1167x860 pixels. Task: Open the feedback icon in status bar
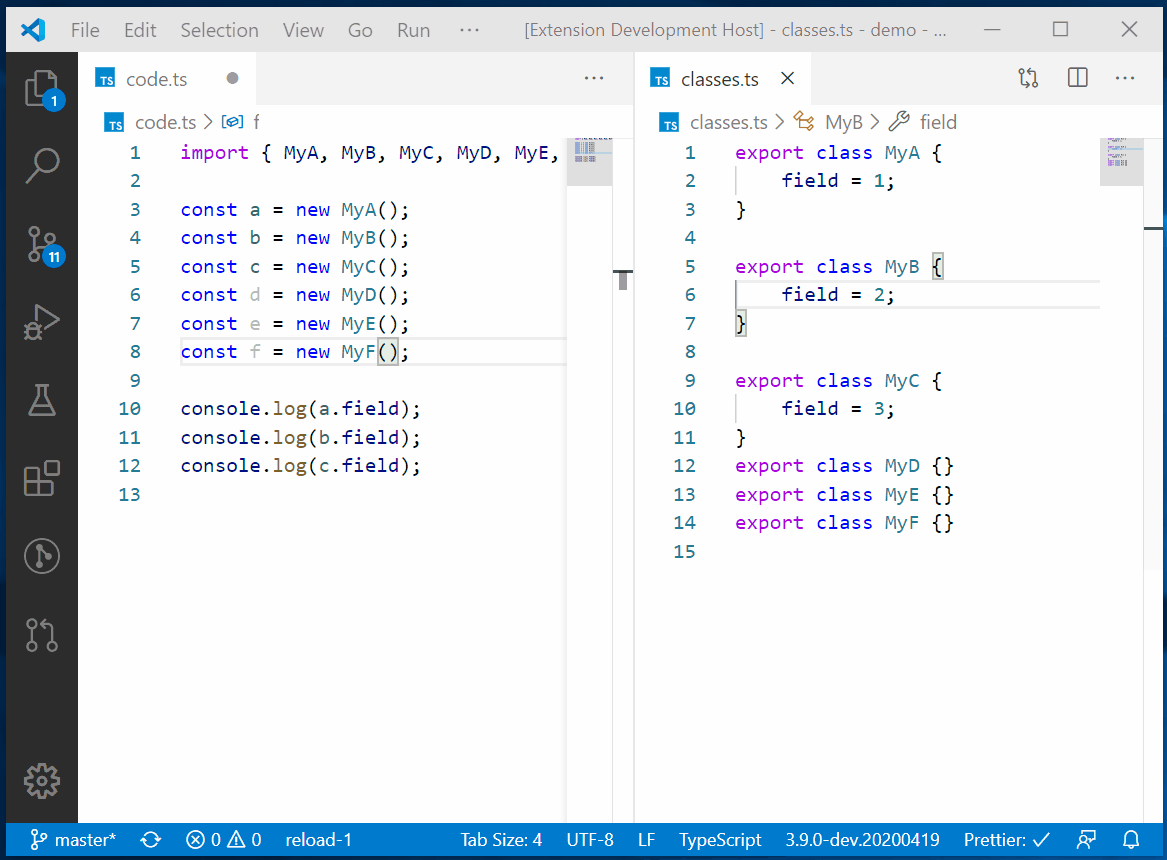coord(1087,840)
